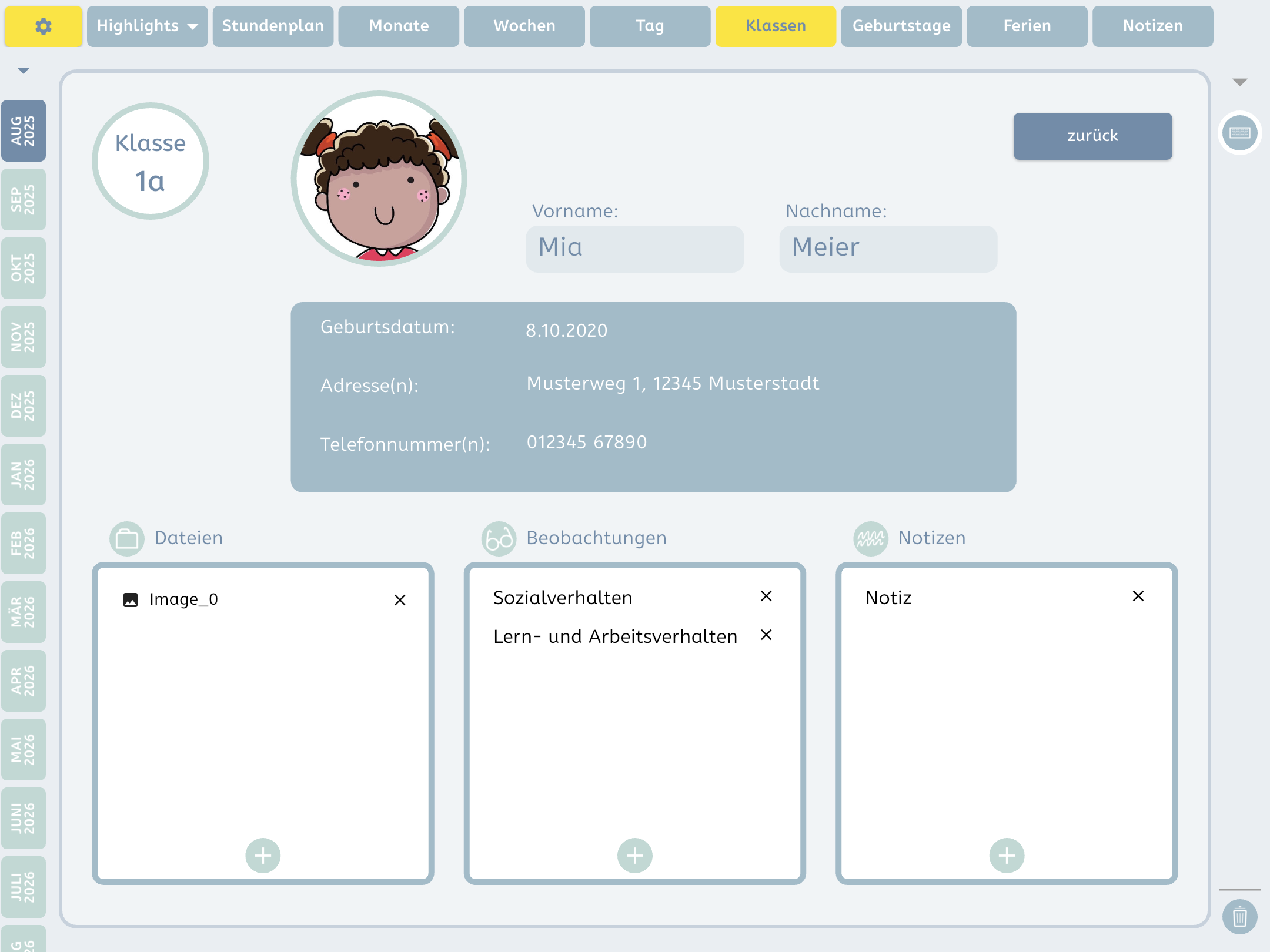
Task: Open the Notiz entry
Action: click(x=888, y=598)
